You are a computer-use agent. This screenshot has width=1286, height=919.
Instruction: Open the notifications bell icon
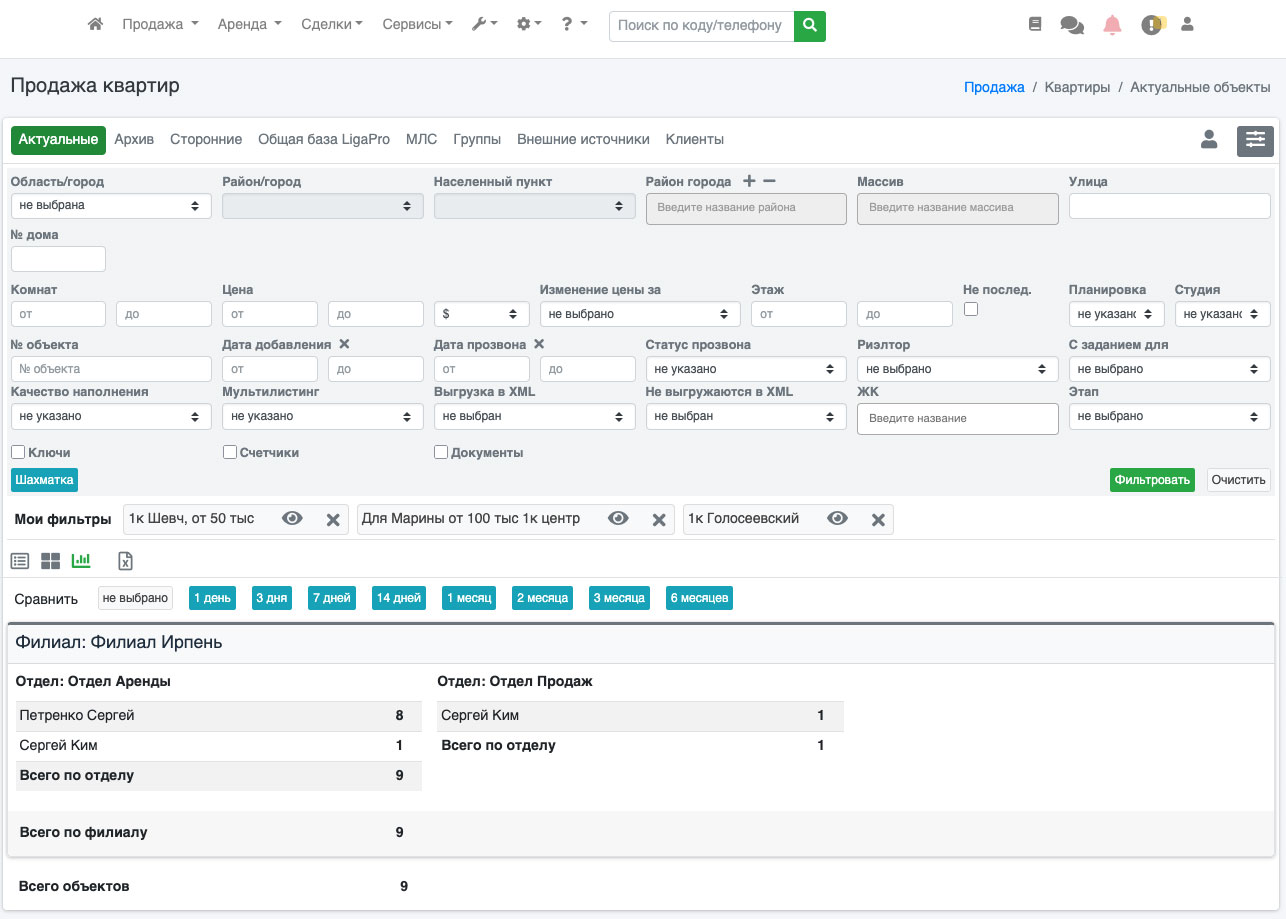pyautogui.click(x=1112, y=25)
